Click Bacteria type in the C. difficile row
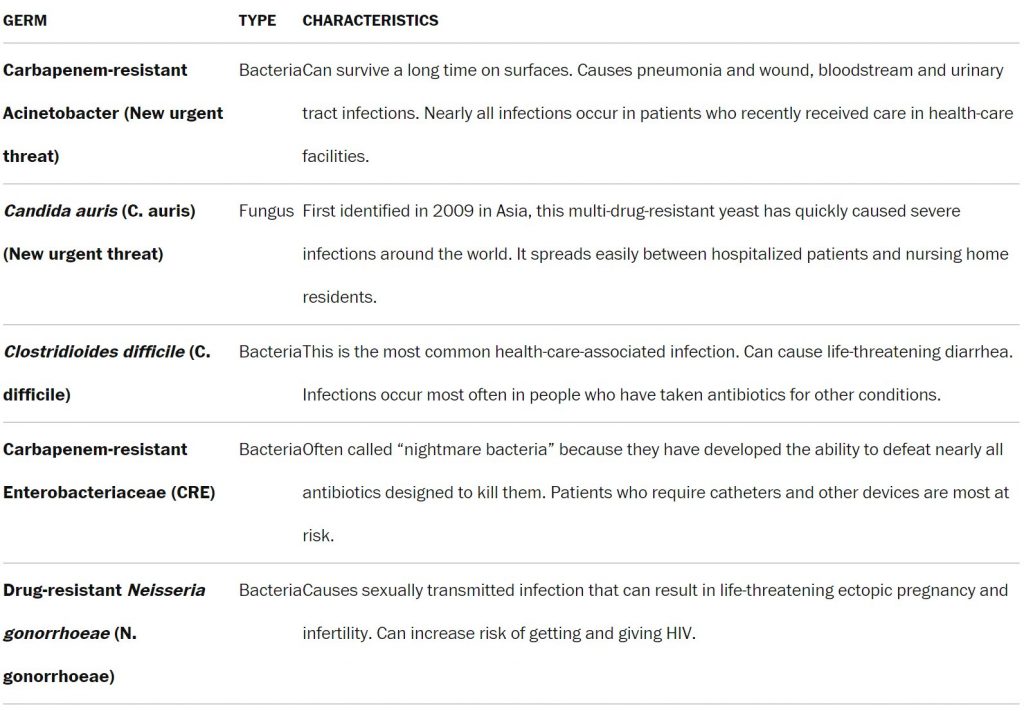Viewport: 1024px width, 711px height. click(270, 352)
